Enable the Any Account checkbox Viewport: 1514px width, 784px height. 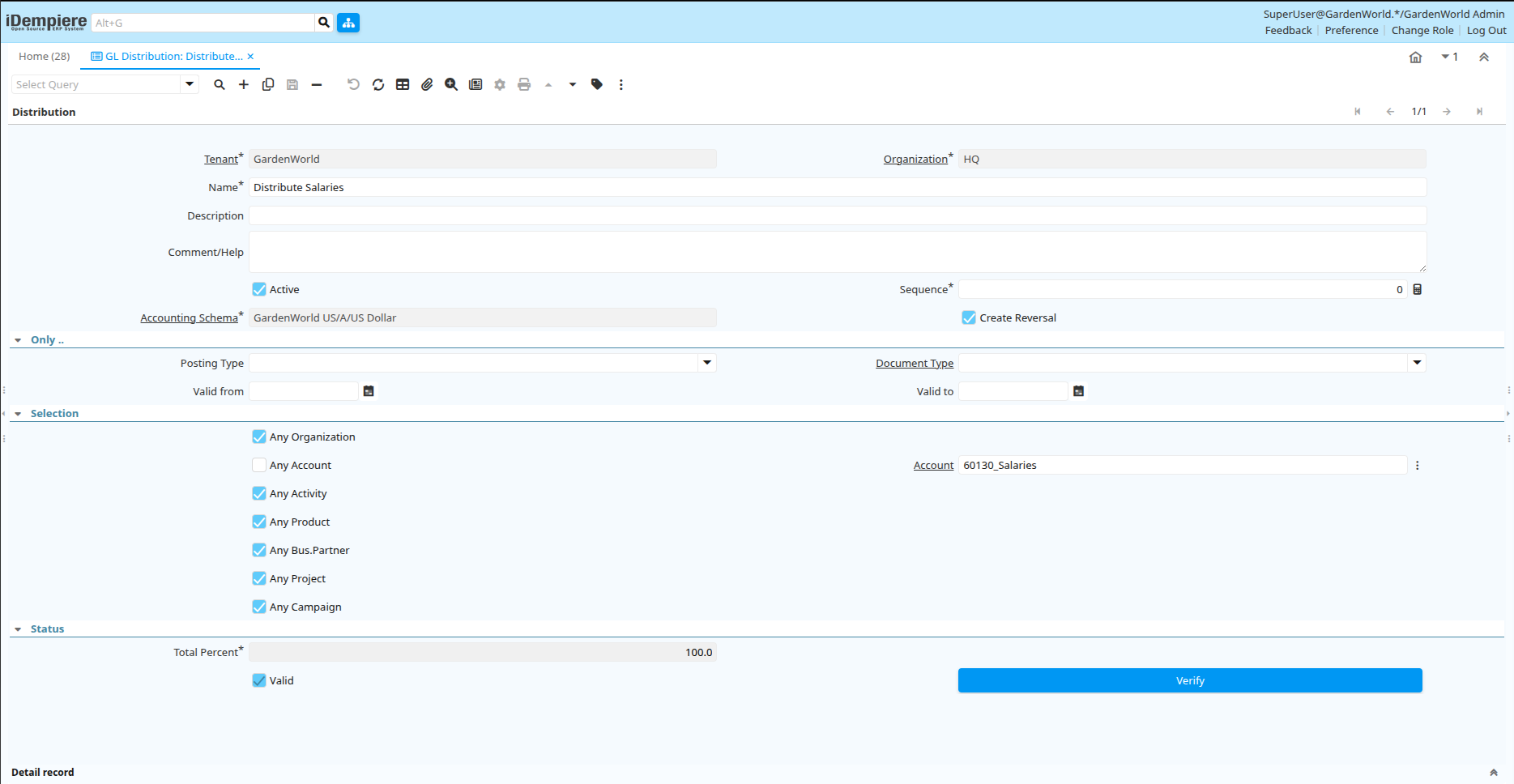tap(259, 465)
